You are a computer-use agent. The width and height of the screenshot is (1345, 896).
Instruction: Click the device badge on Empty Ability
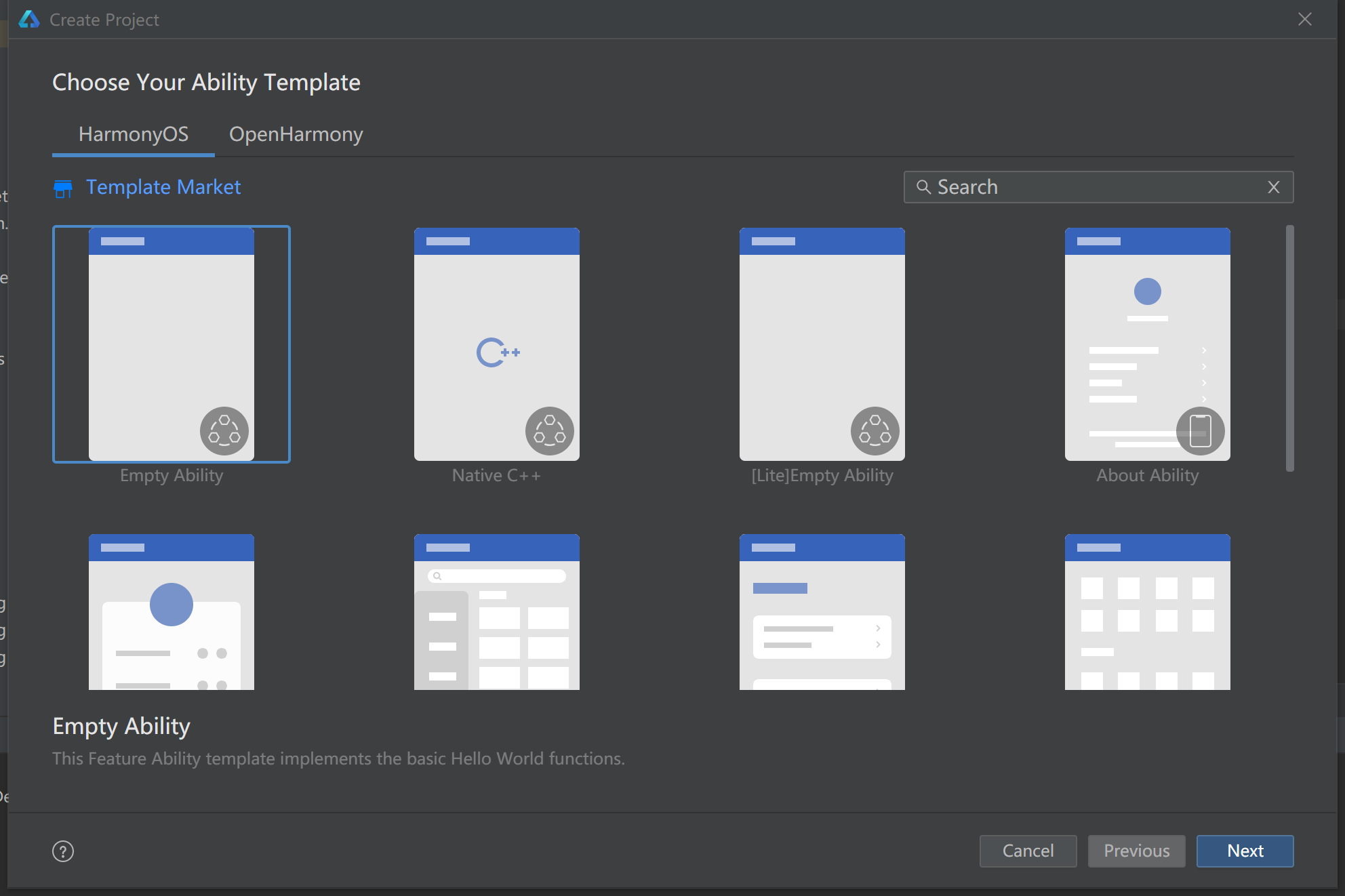[x=224, y=431]
